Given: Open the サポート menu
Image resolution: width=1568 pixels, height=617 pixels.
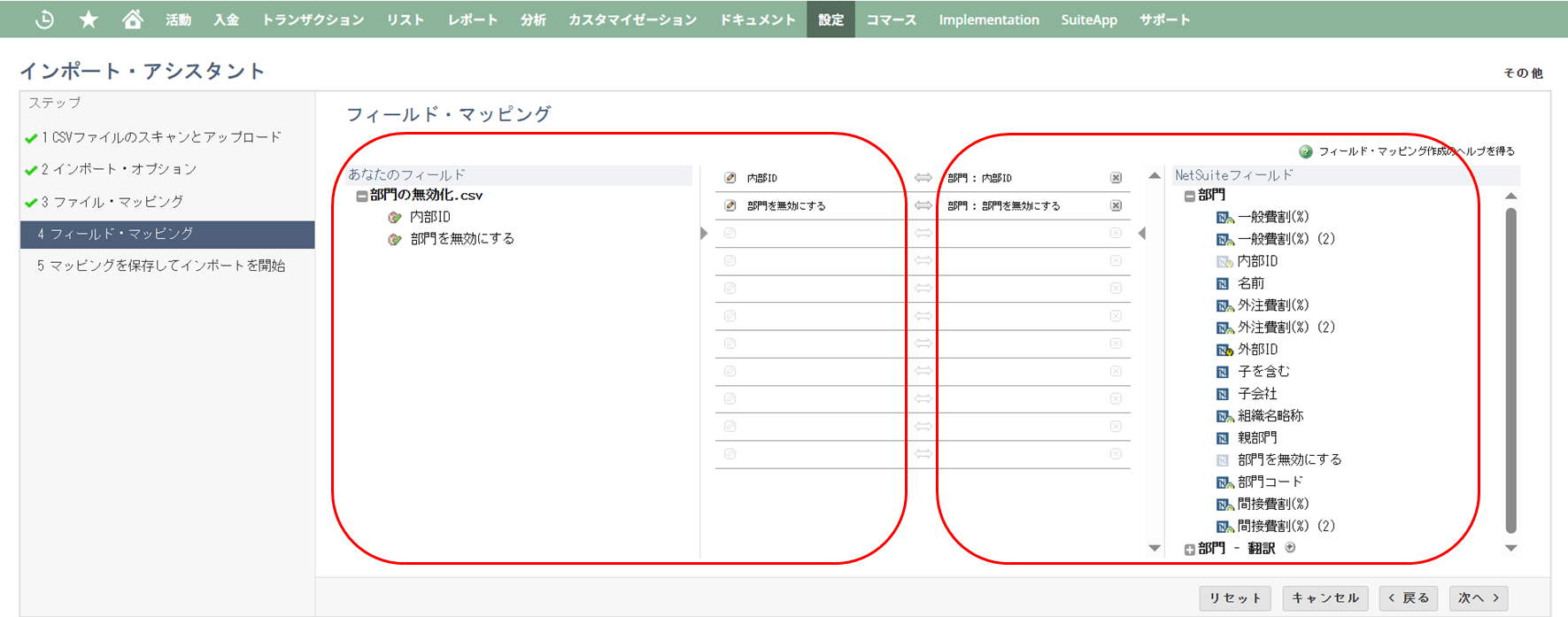Looking at the screenshot, I should point(1164,19).
